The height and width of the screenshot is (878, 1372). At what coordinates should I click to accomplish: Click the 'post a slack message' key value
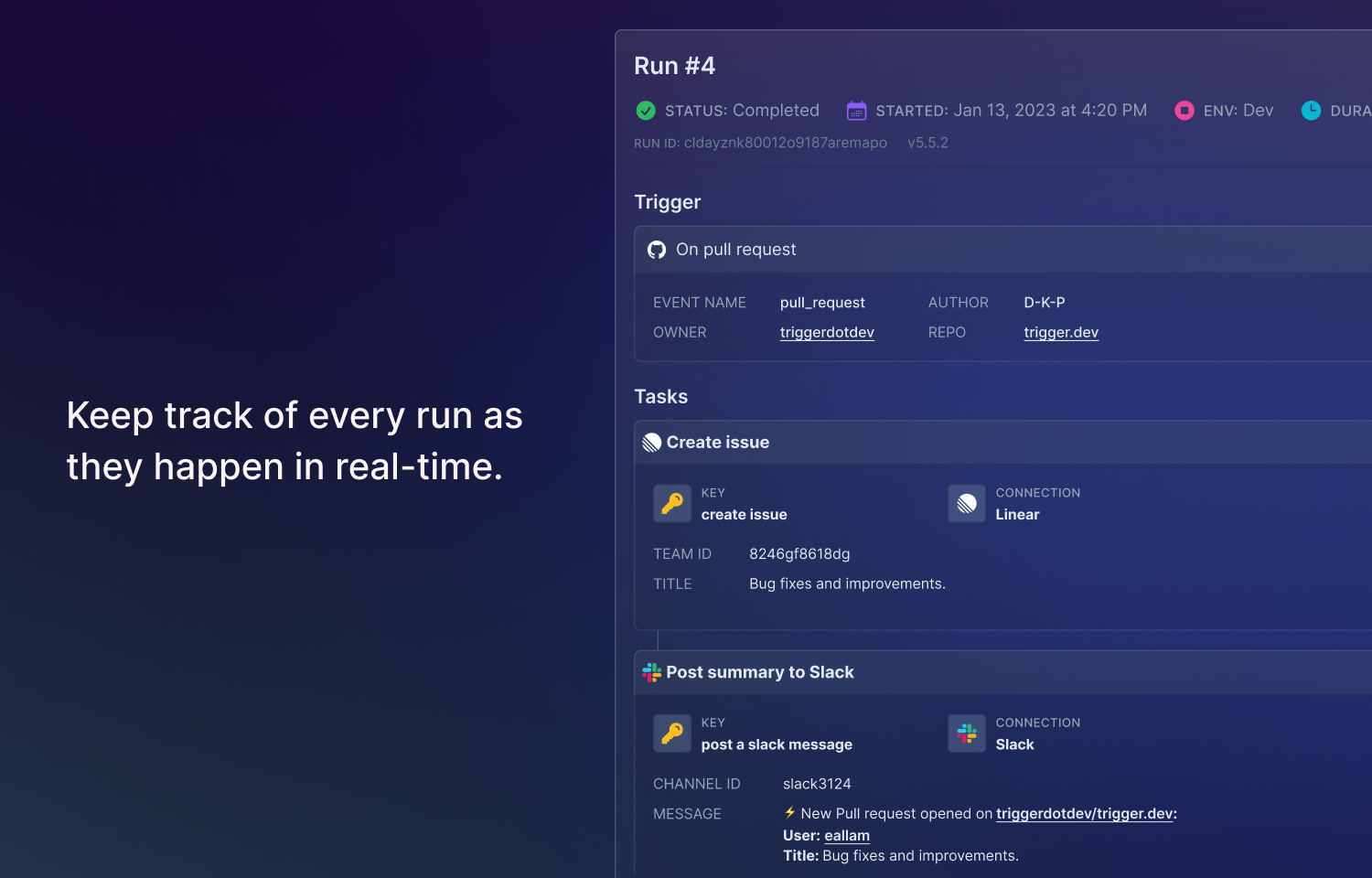(777, 744)
